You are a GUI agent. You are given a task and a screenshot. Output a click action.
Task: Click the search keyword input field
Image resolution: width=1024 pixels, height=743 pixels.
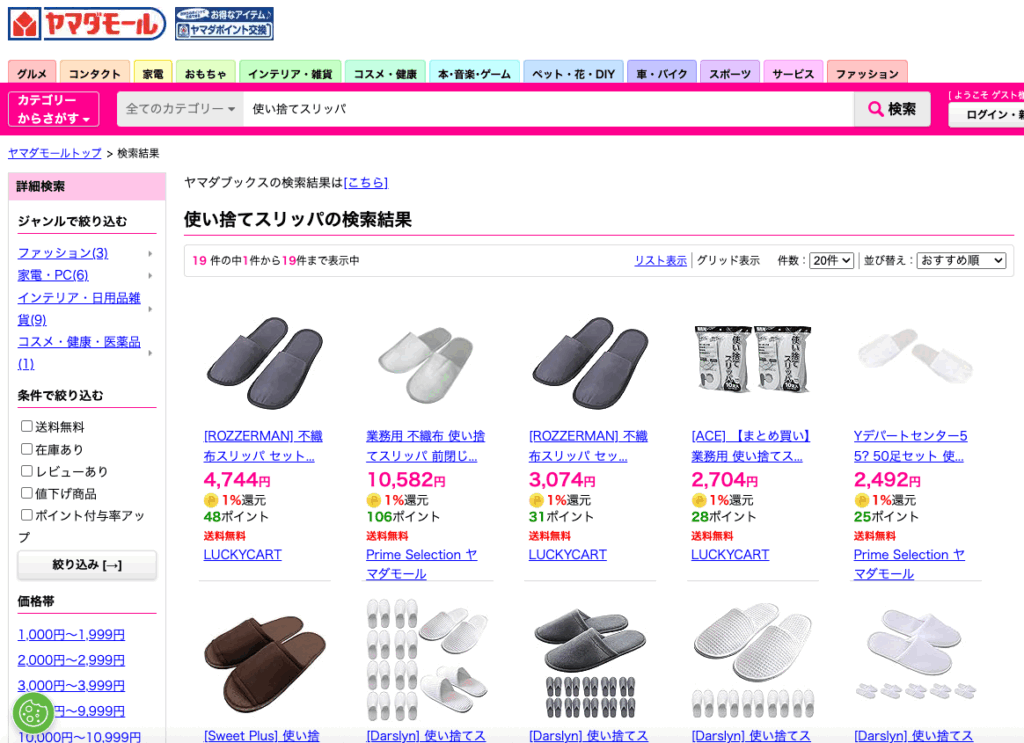[x=549, y=109]
